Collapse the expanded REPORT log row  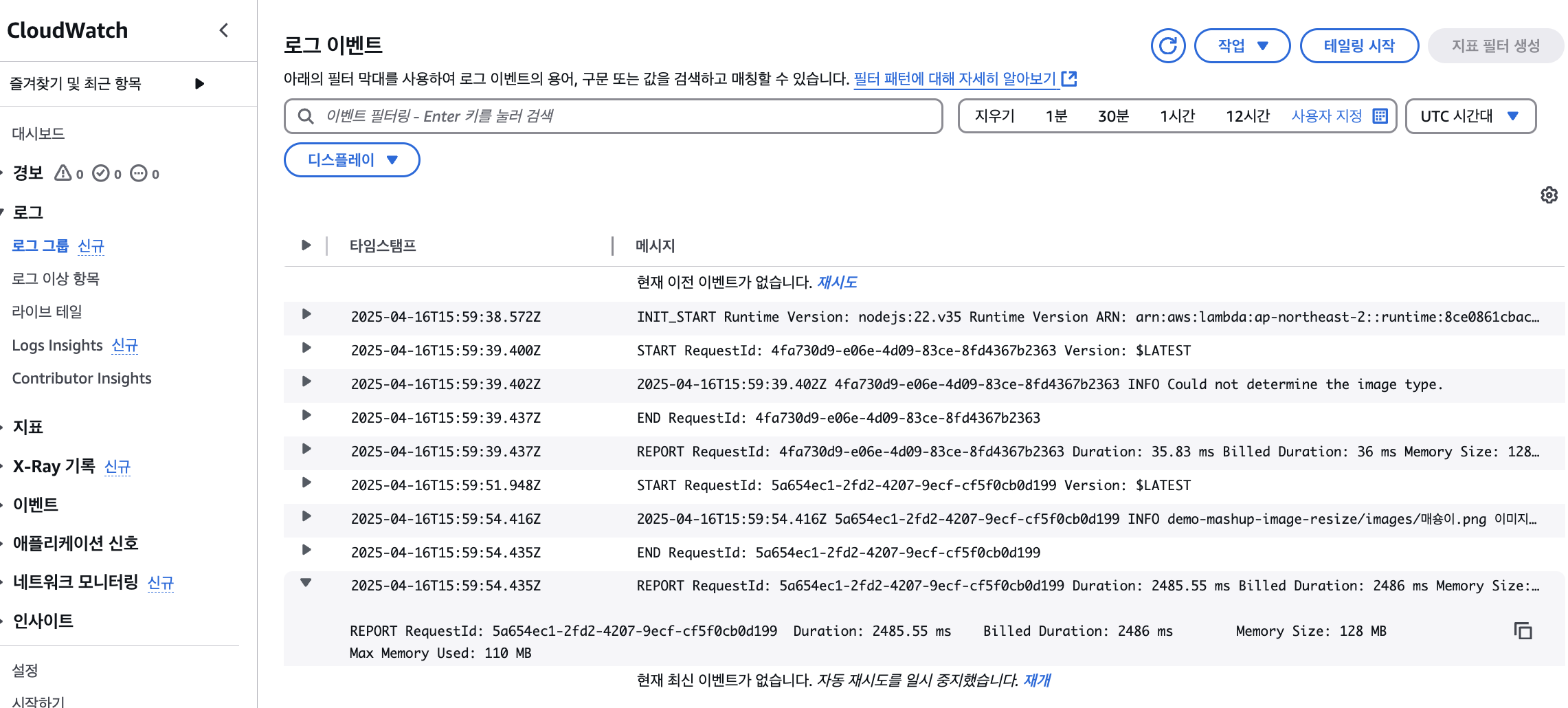point(306,583)
